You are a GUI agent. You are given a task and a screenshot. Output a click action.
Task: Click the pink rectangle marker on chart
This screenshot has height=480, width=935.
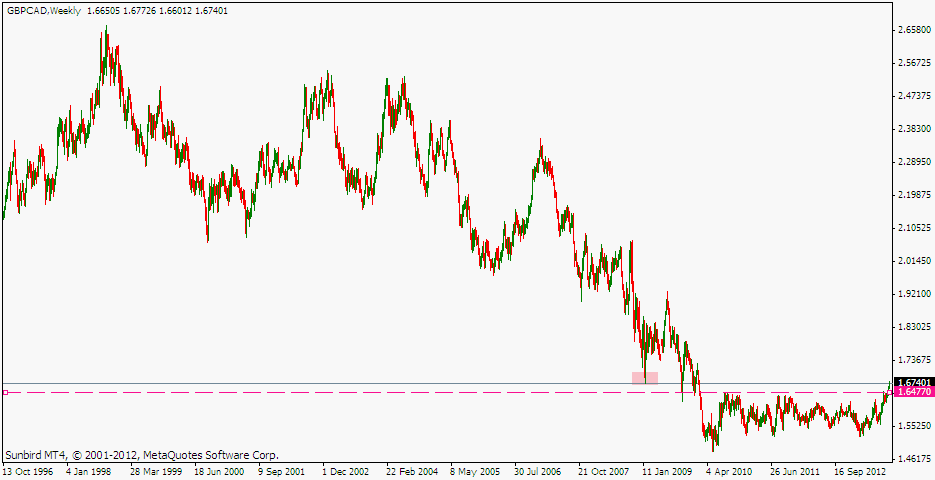click(x=644, y=377)
